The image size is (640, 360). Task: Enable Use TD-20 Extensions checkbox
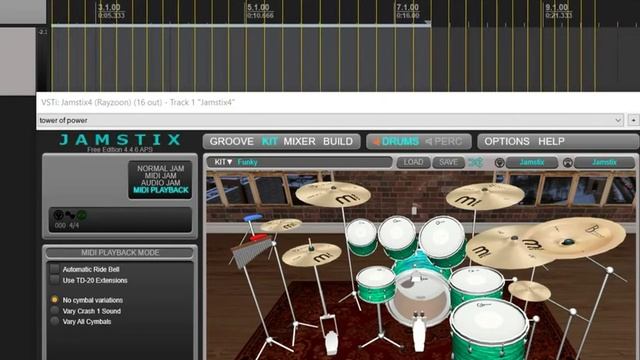(55, 280)
